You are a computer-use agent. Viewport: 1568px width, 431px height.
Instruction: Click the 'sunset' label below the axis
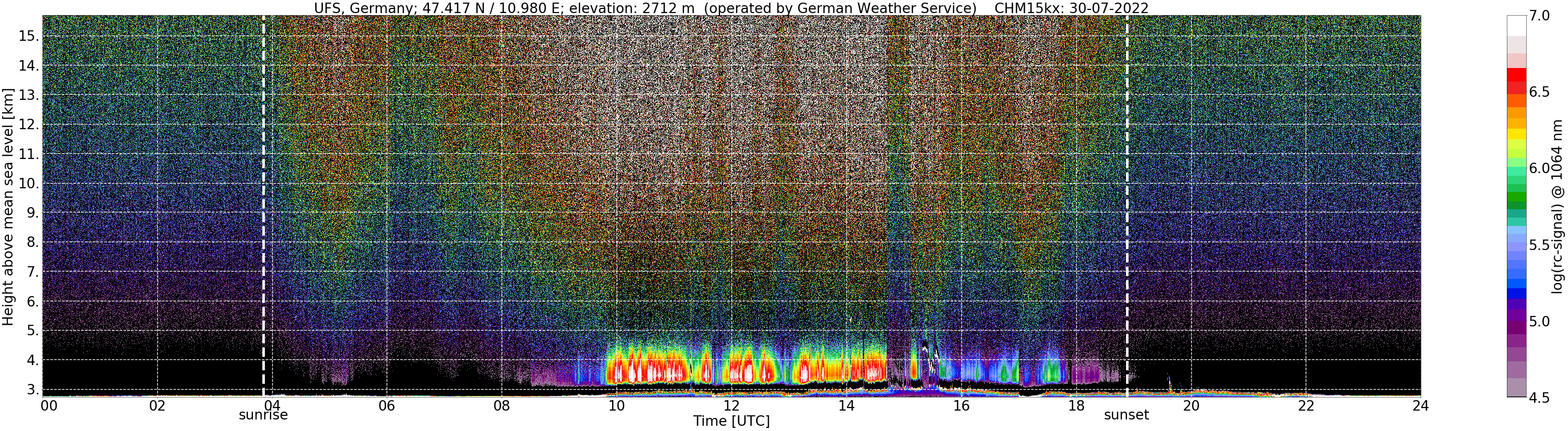point(1126,415)
